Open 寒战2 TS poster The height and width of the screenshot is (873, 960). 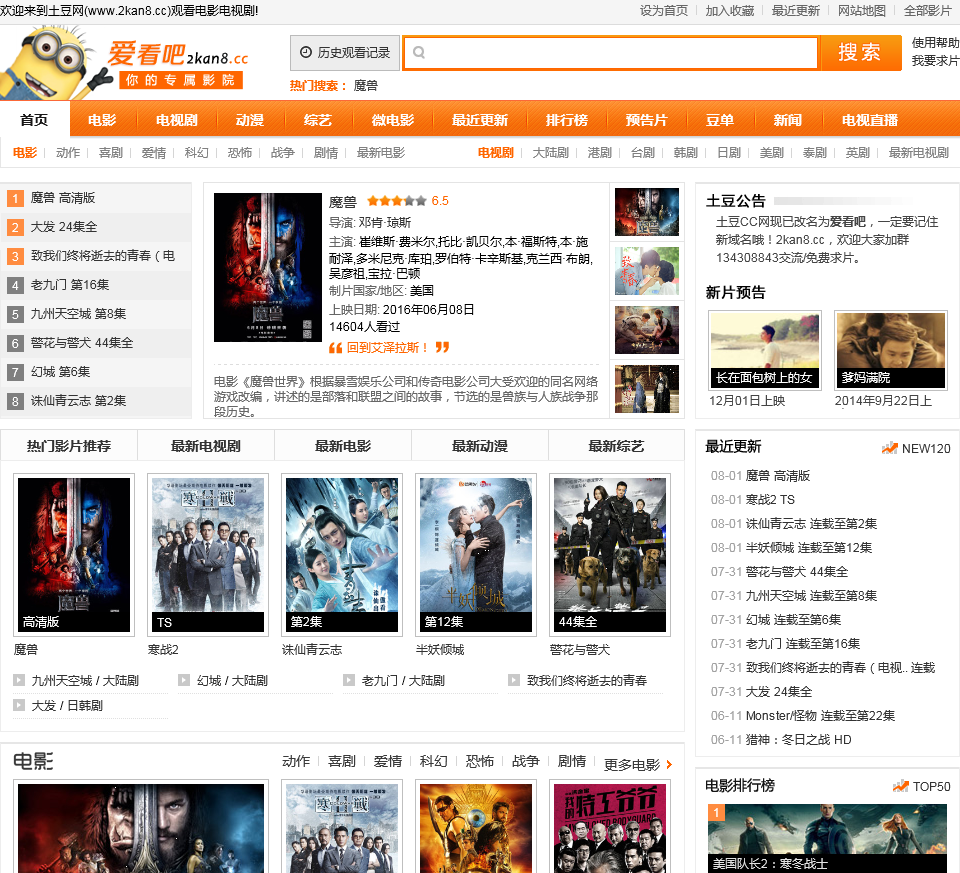208,555
